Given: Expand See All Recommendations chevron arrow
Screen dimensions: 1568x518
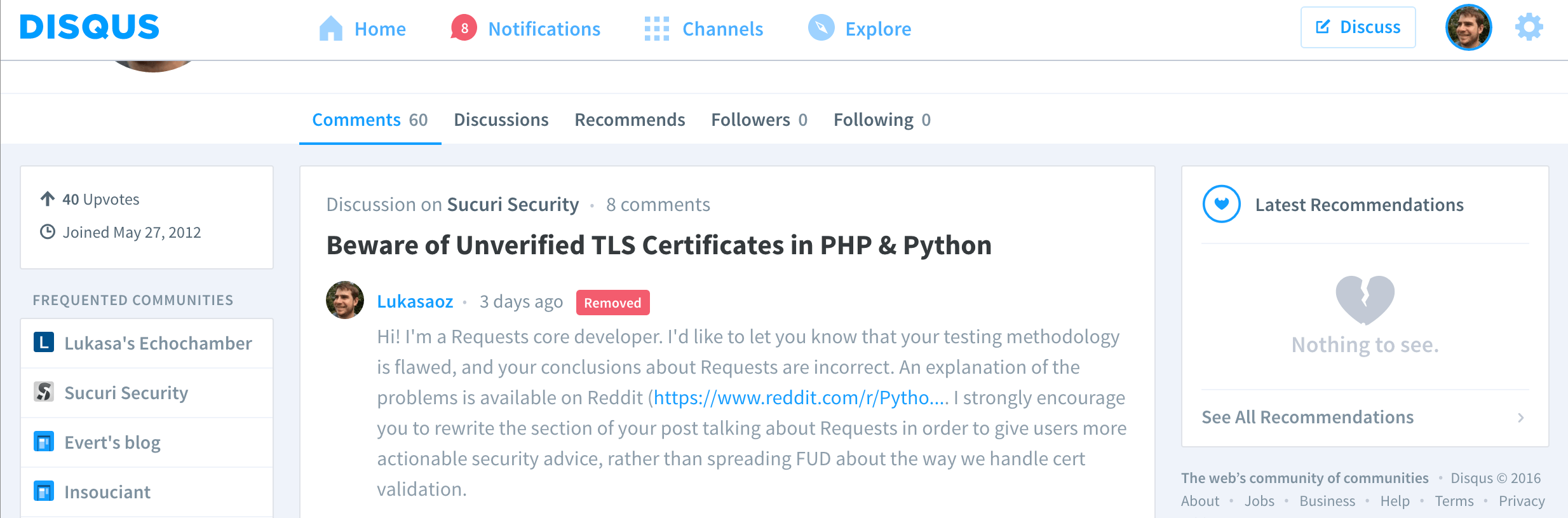Looking at the screenshot, I should tap(1520, 418).
